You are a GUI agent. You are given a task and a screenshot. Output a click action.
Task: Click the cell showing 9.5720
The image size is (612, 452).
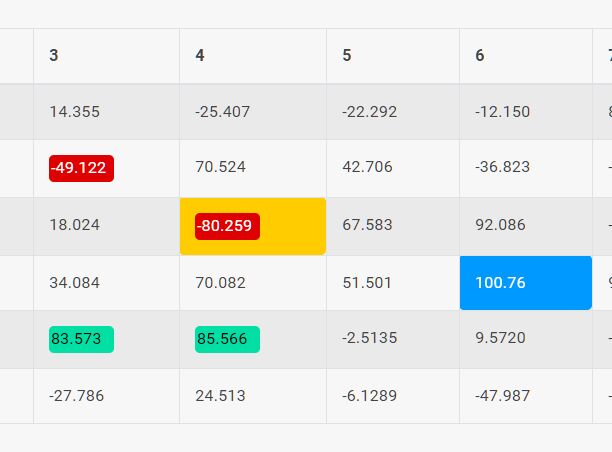click(x=526, y=340)
